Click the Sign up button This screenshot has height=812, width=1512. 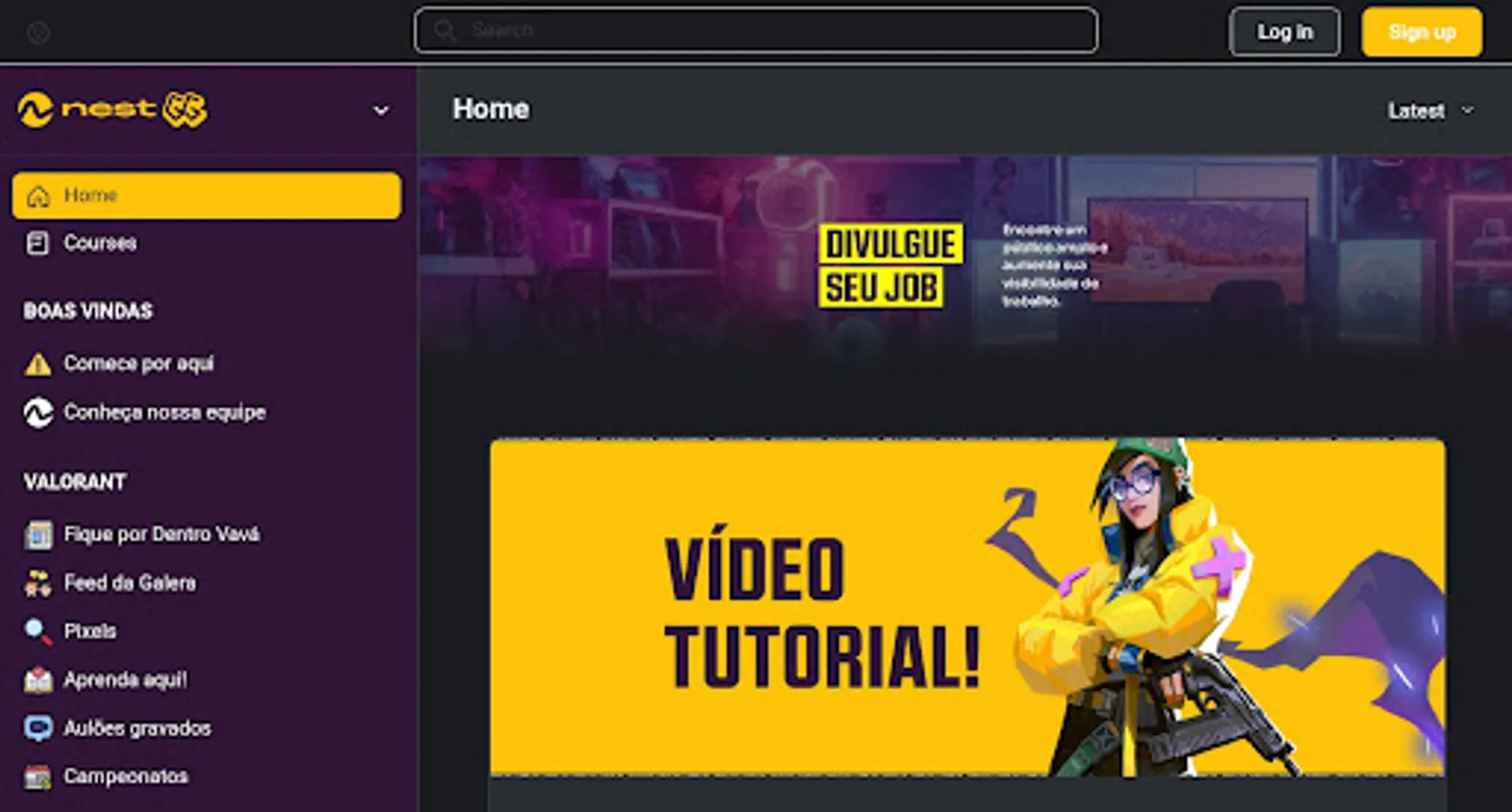(1422, 32)
